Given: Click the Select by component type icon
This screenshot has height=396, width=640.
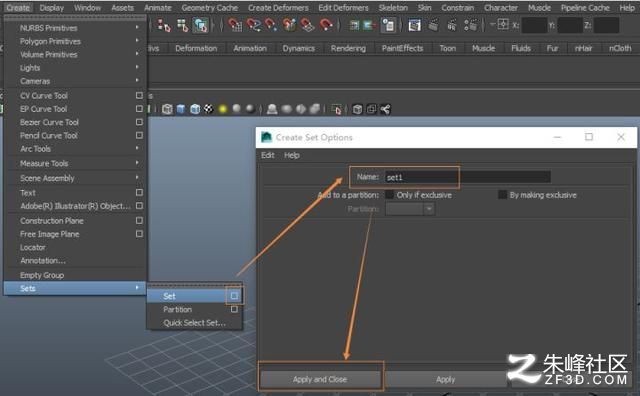Looking at the screenshot, I should (200, 25).
